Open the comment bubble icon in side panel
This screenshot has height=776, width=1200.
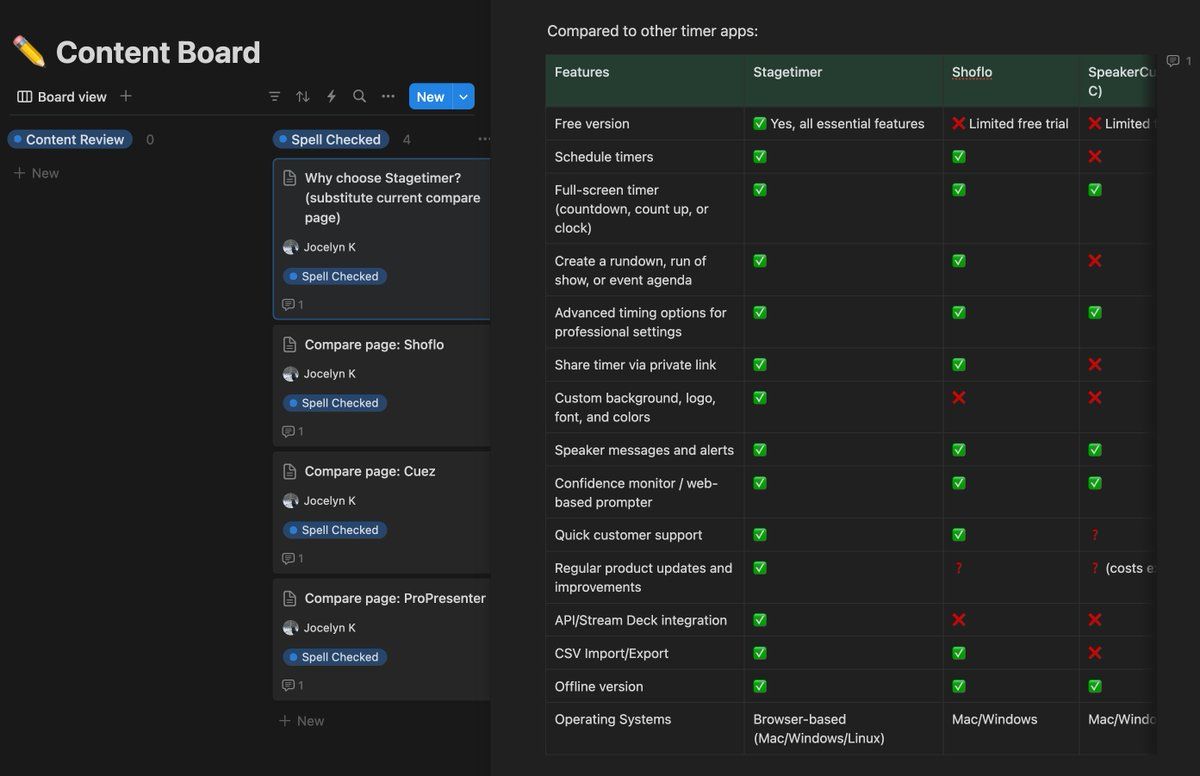[x=1173, y=61]
